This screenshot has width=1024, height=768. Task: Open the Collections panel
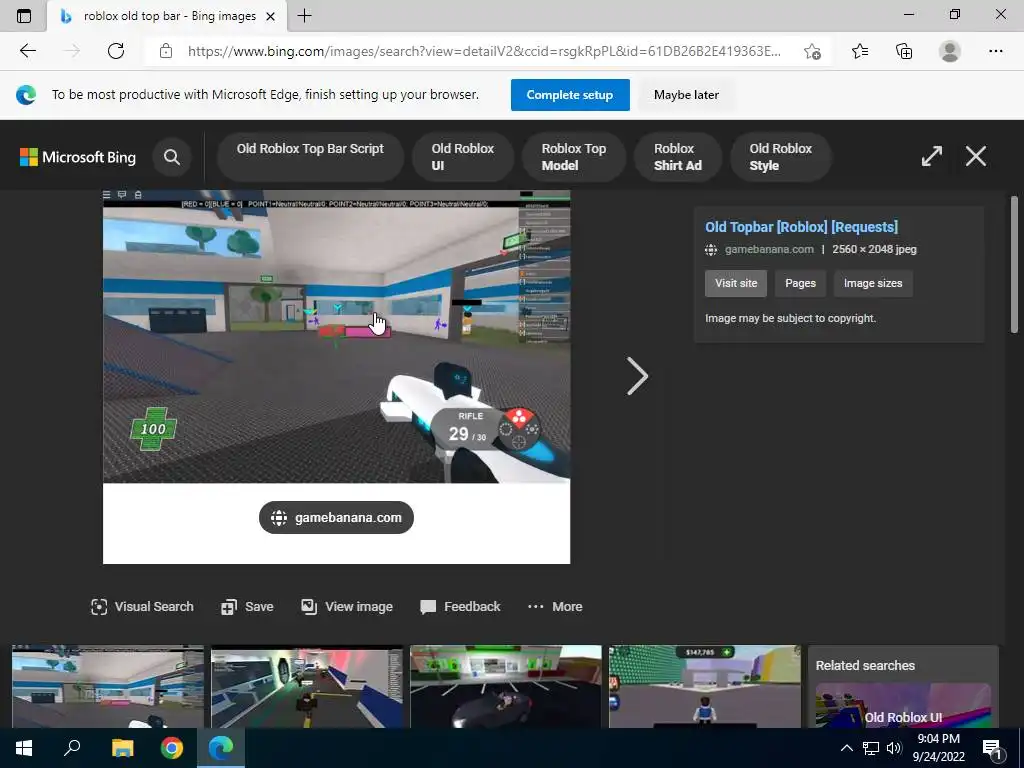904,51
